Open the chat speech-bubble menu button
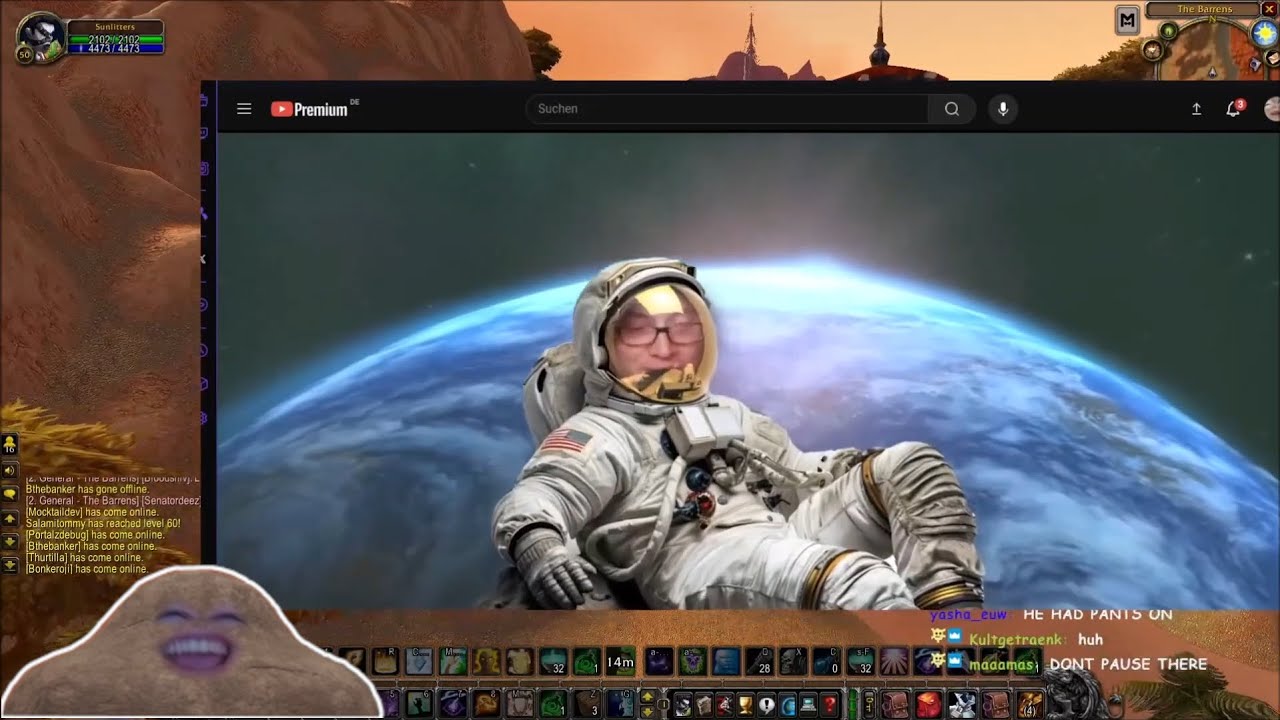 click(x=10, y=494)
